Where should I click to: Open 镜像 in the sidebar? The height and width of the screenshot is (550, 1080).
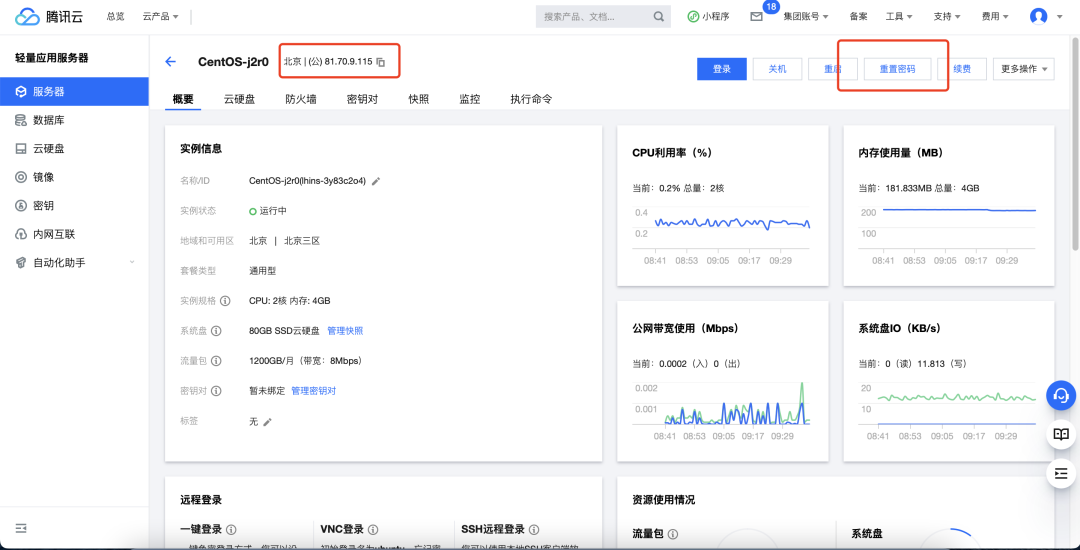(74, 177)
